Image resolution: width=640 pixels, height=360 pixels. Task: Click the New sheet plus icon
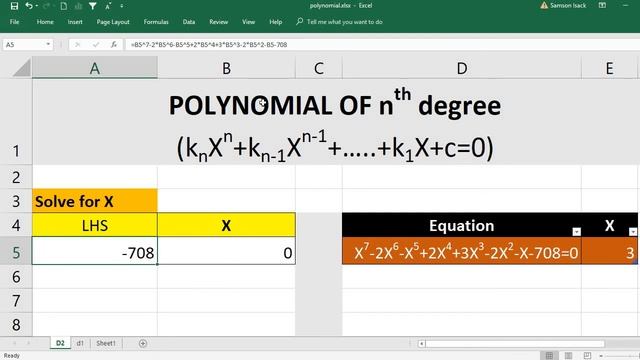pyautogui.click(x=143, y=343)
